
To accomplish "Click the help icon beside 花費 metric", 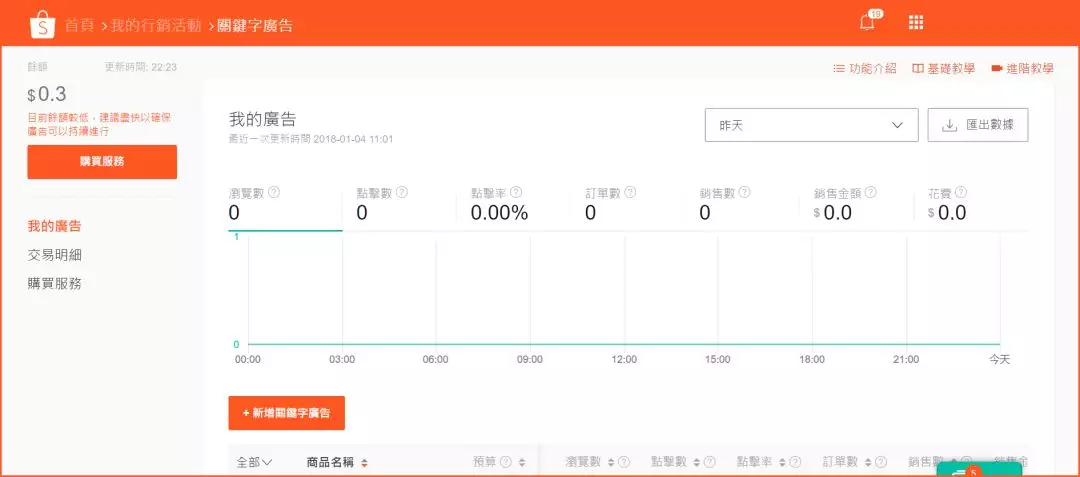I will tap(960, 192).
